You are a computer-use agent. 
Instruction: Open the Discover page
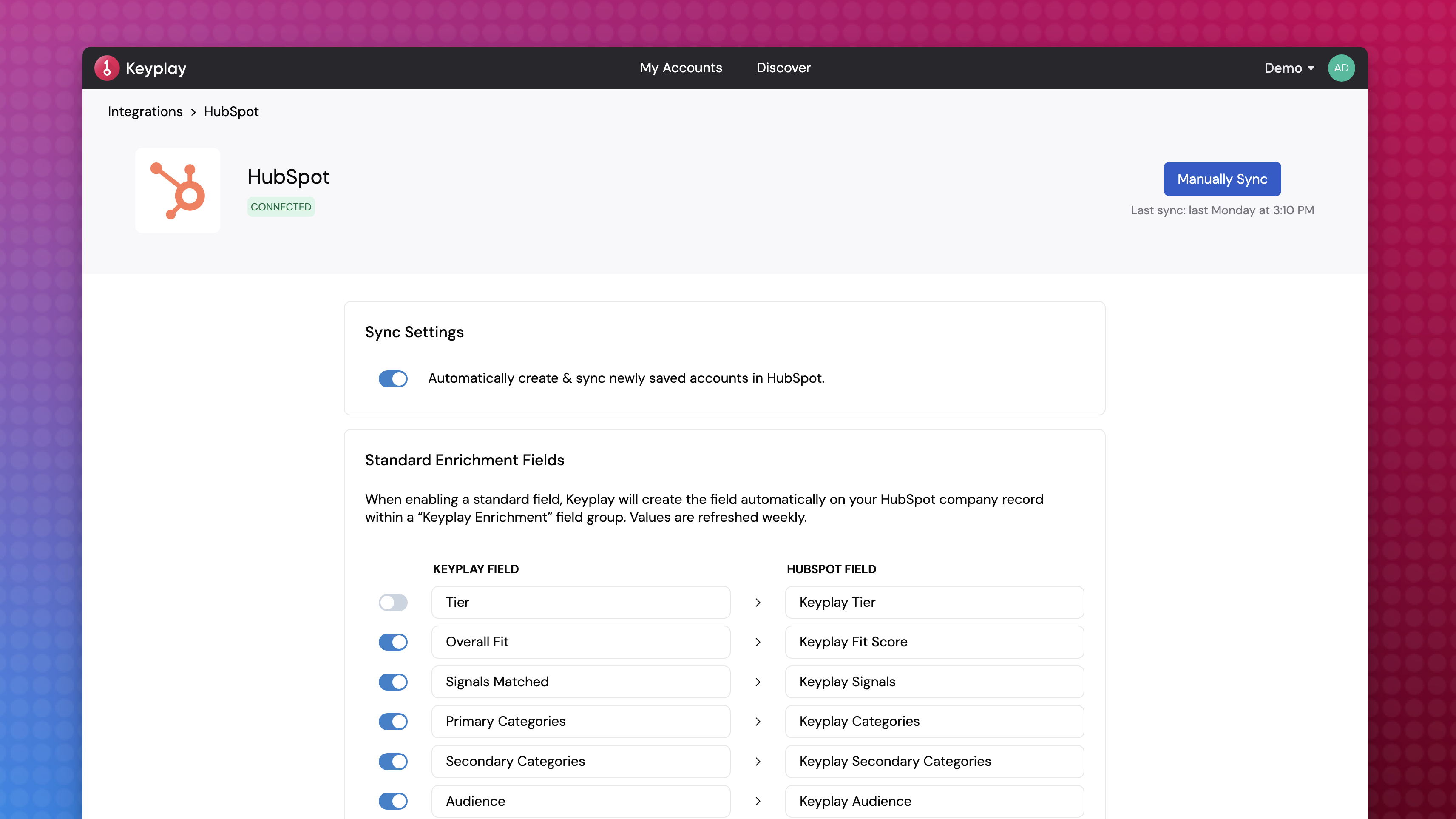[x=783, y=68]
